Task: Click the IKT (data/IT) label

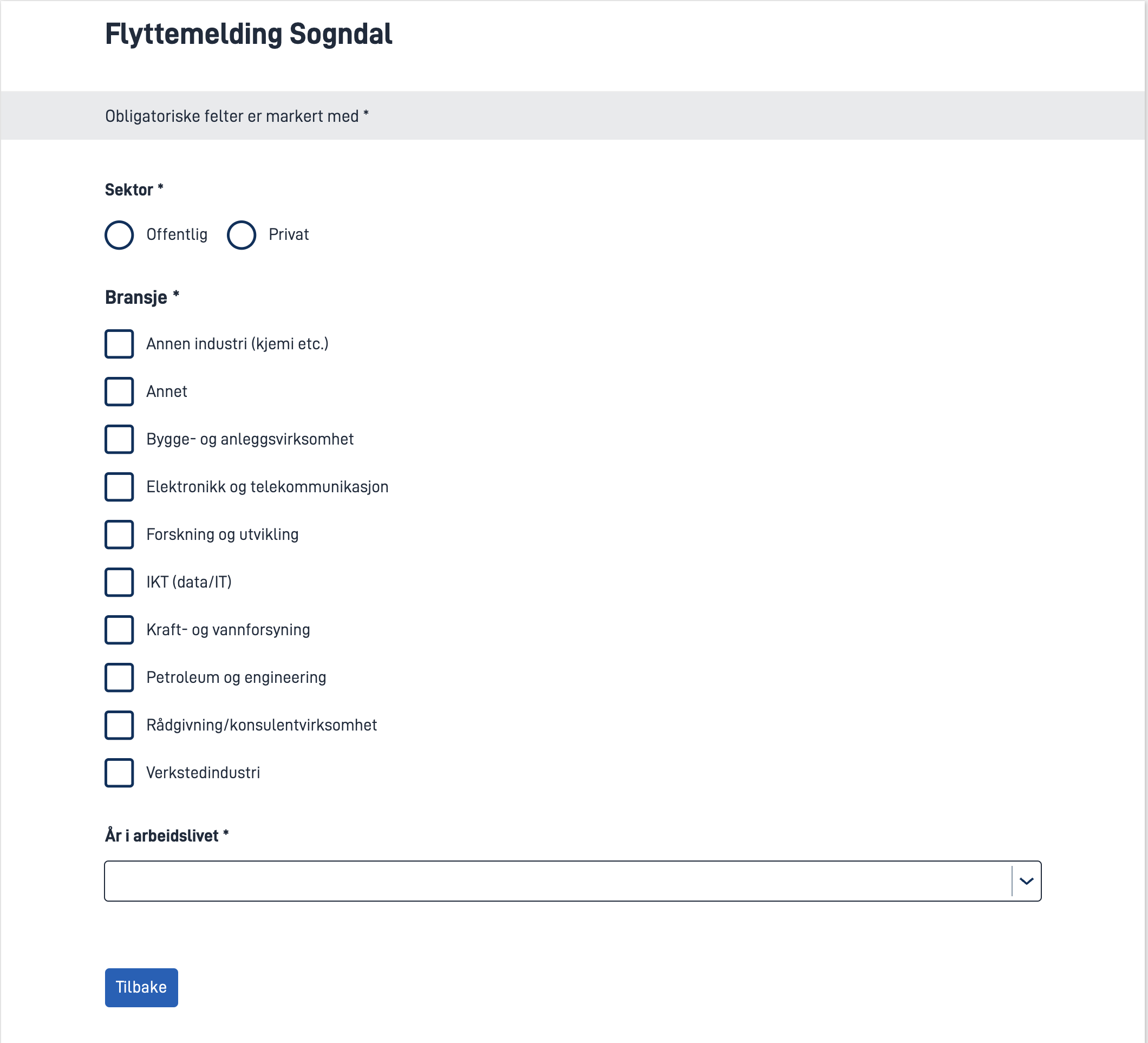Action: click(189, 582)
